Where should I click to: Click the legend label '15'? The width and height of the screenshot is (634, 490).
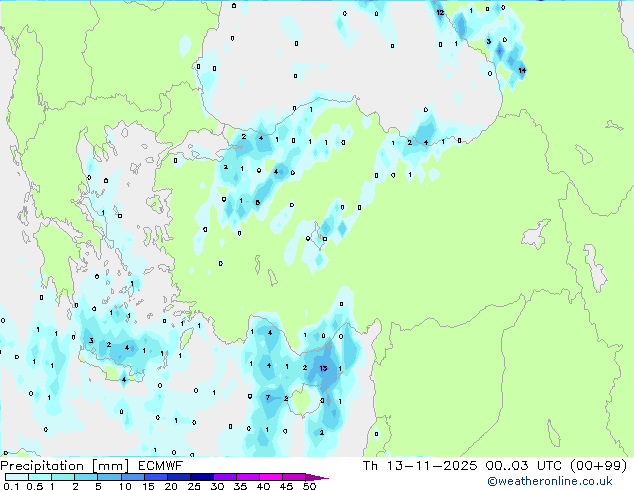pyautogui.click(x=148, y=486)
